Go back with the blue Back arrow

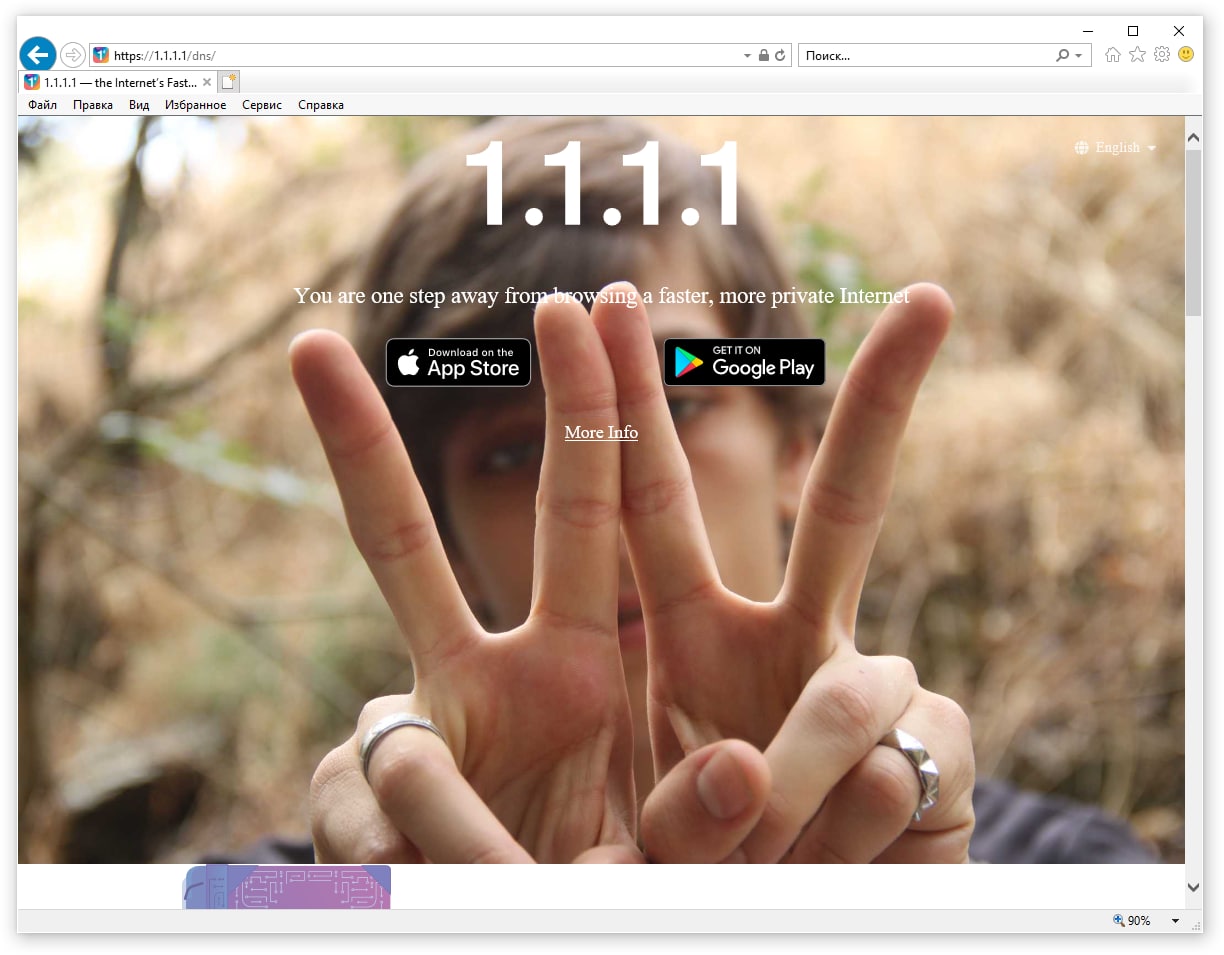(x=38, y=55)
